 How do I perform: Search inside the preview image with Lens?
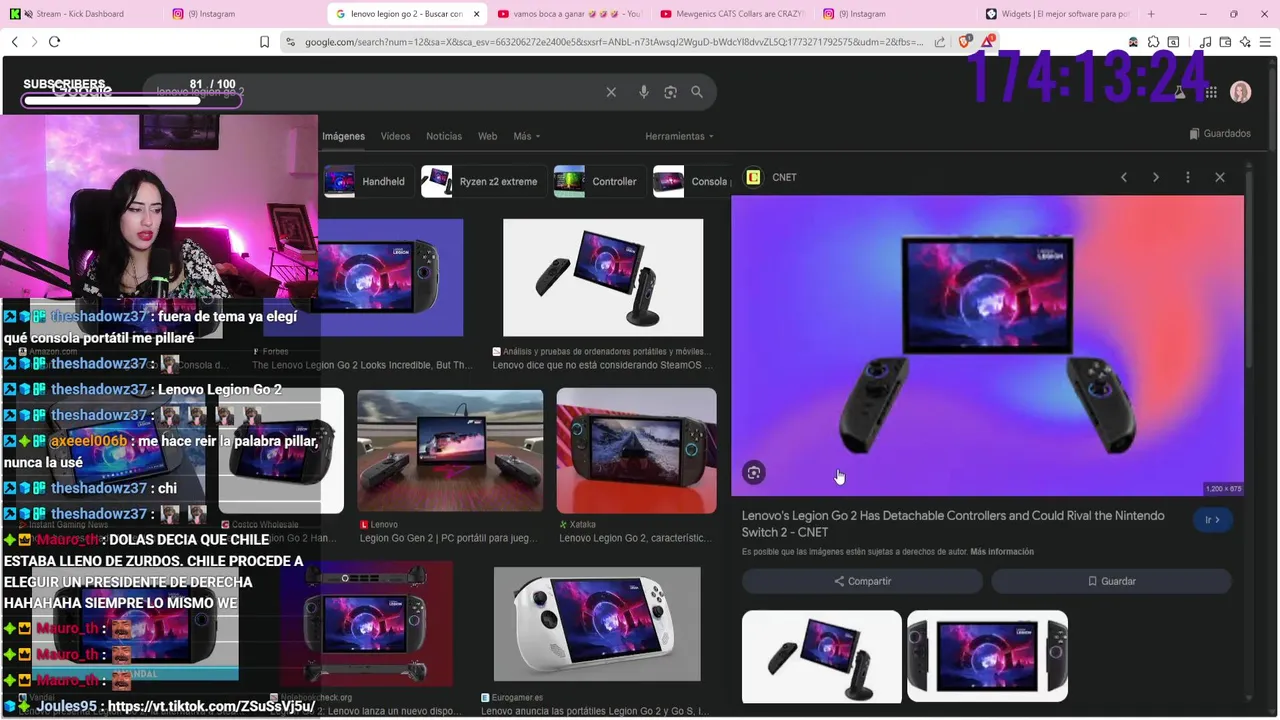(754, 473)
